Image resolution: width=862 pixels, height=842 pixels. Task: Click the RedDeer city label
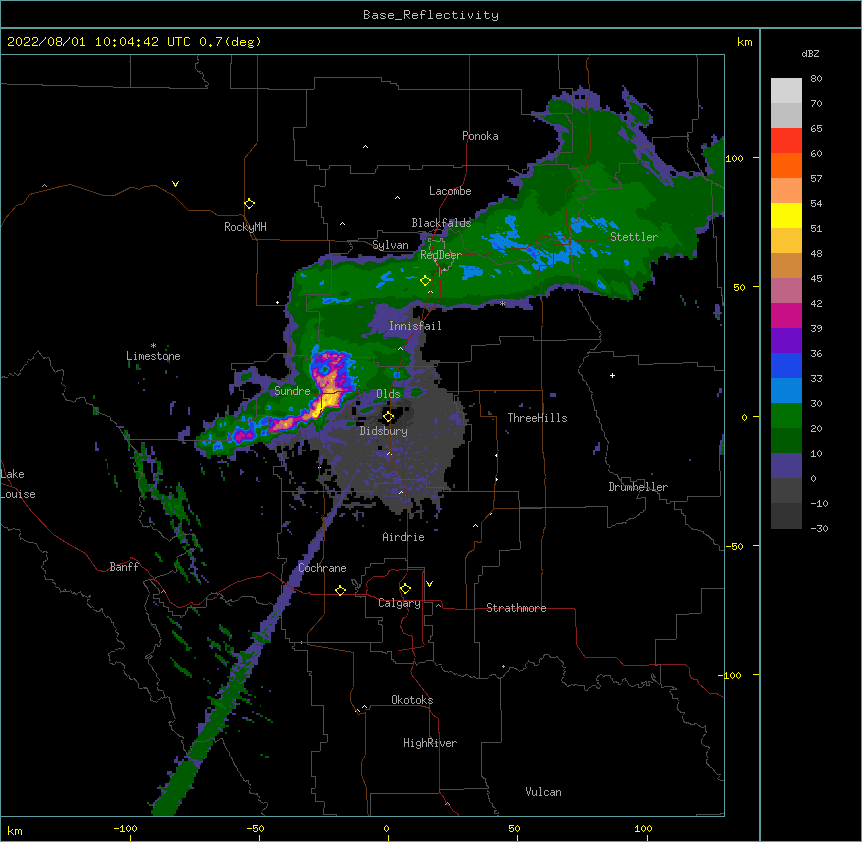441,255
